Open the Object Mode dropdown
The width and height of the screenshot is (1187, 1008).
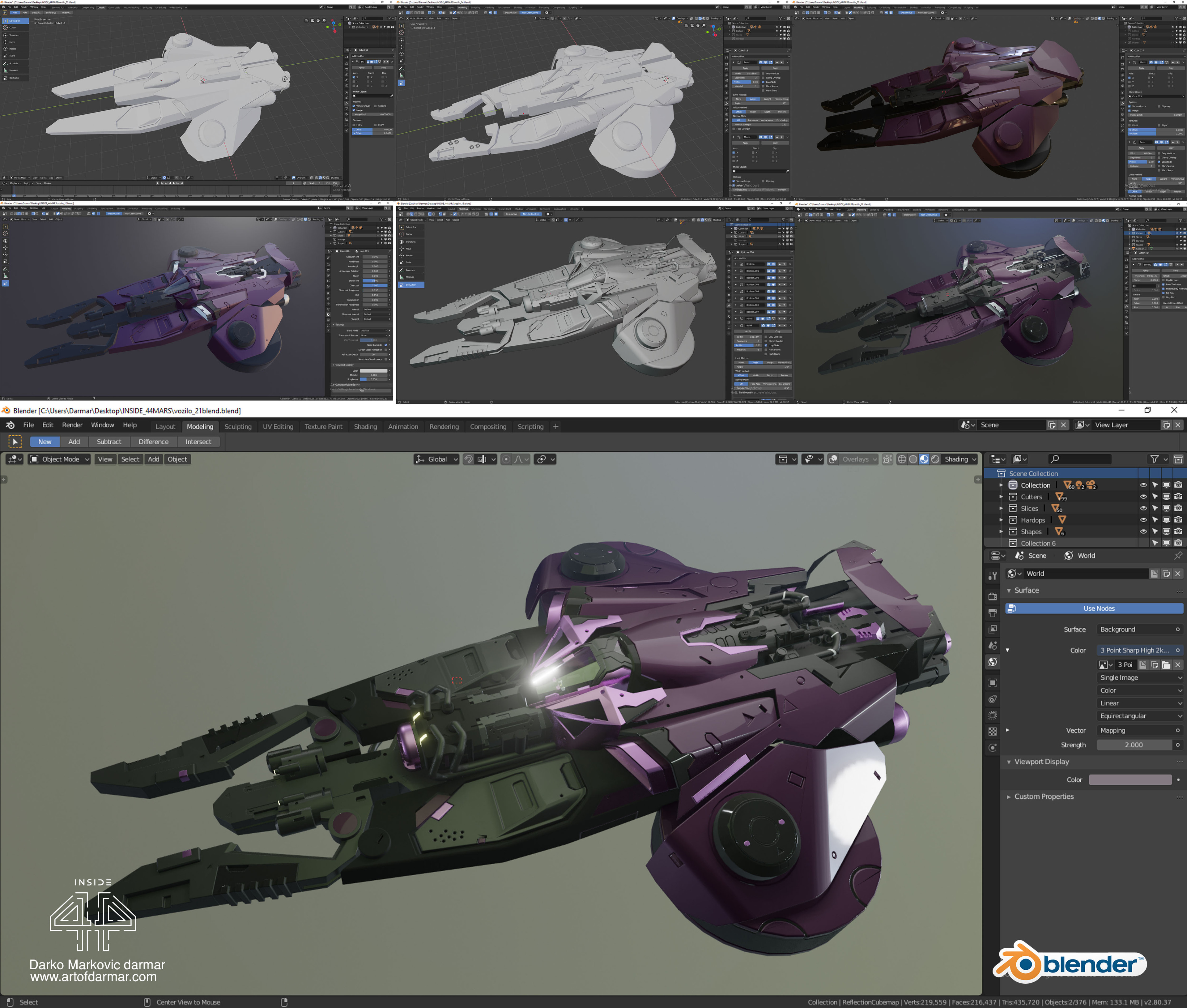(59, 459)
